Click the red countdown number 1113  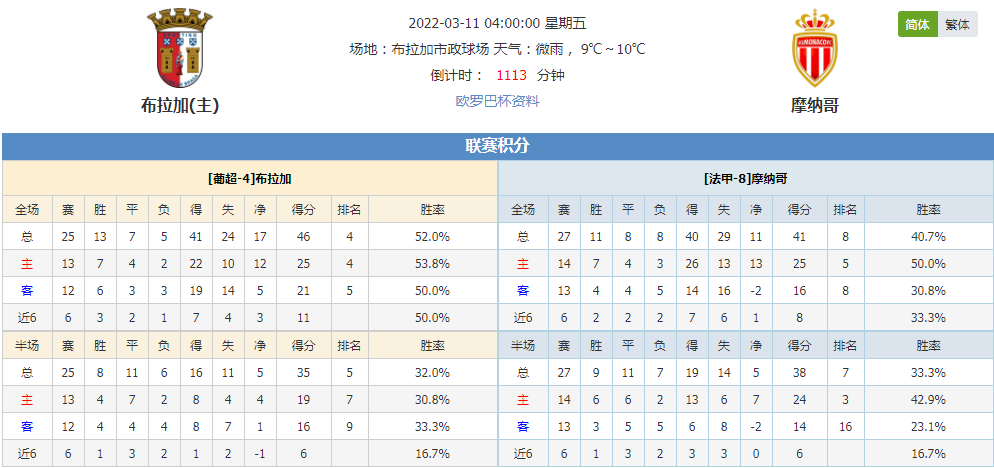[x=512, y=75]
